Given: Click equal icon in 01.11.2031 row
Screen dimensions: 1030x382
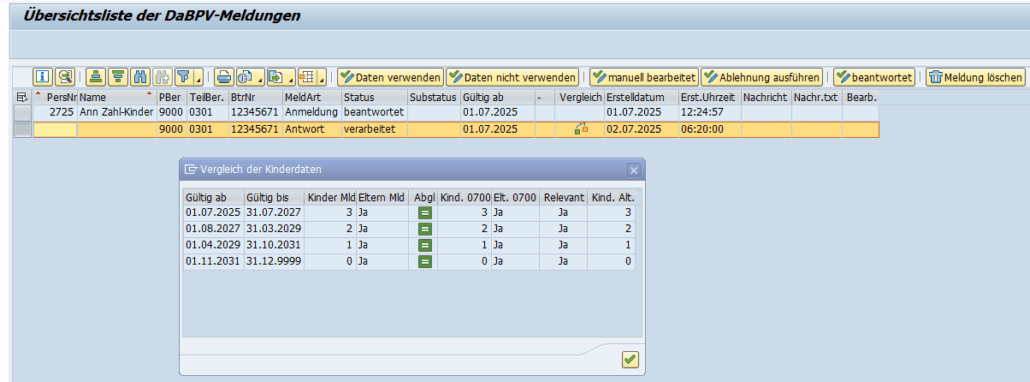Looking at the screenshot, I should 424,262.
